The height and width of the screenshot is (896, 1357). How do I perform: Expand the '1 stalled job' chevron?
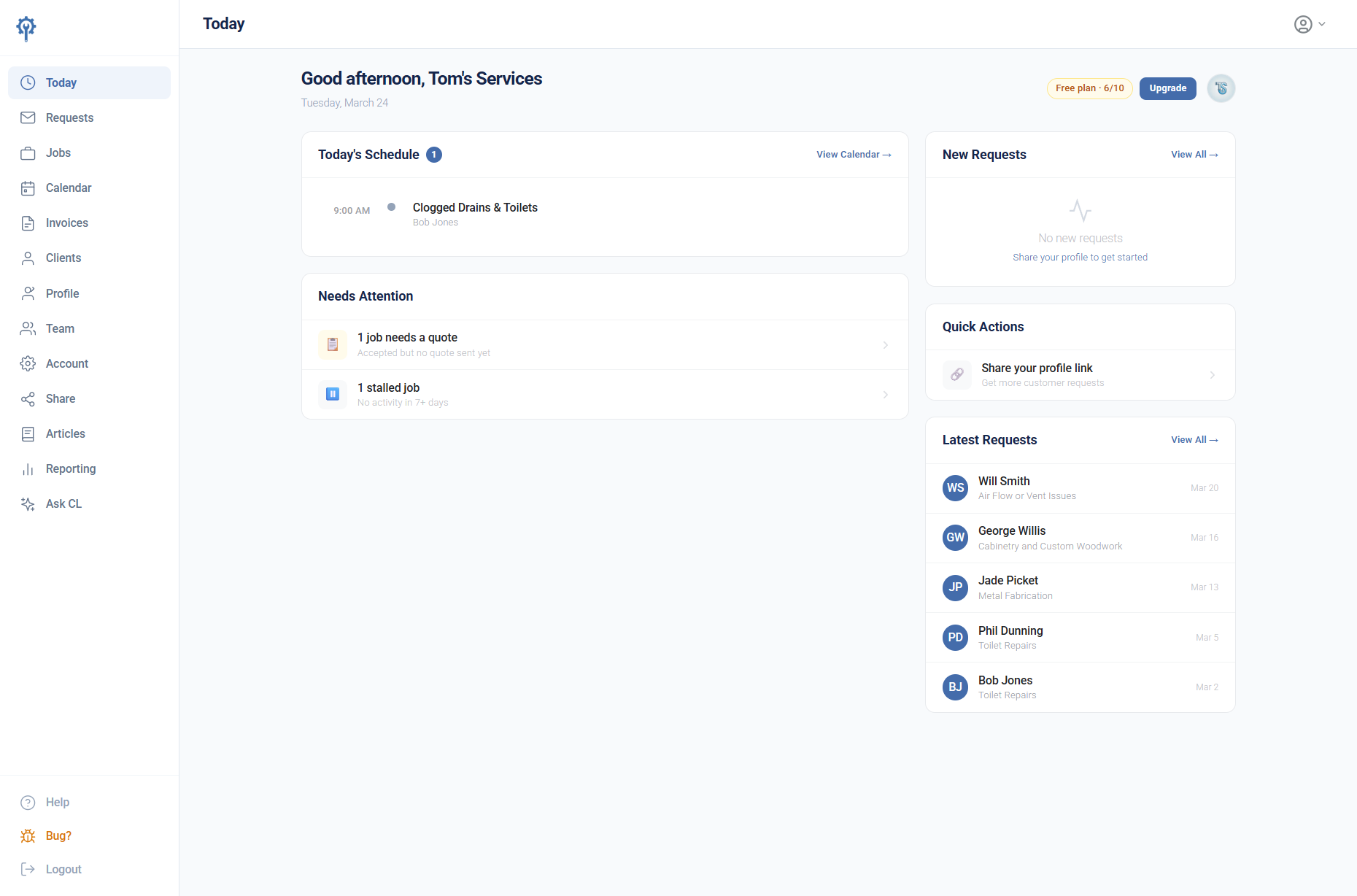(x=885, y=395)
